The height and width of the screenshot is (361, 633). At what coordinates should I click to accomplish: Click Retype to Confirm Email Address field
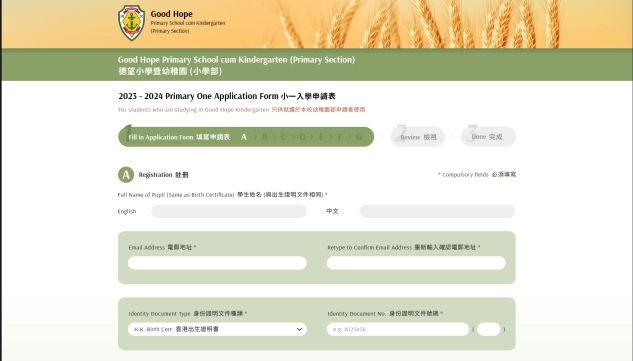click(x=416, y=263)
